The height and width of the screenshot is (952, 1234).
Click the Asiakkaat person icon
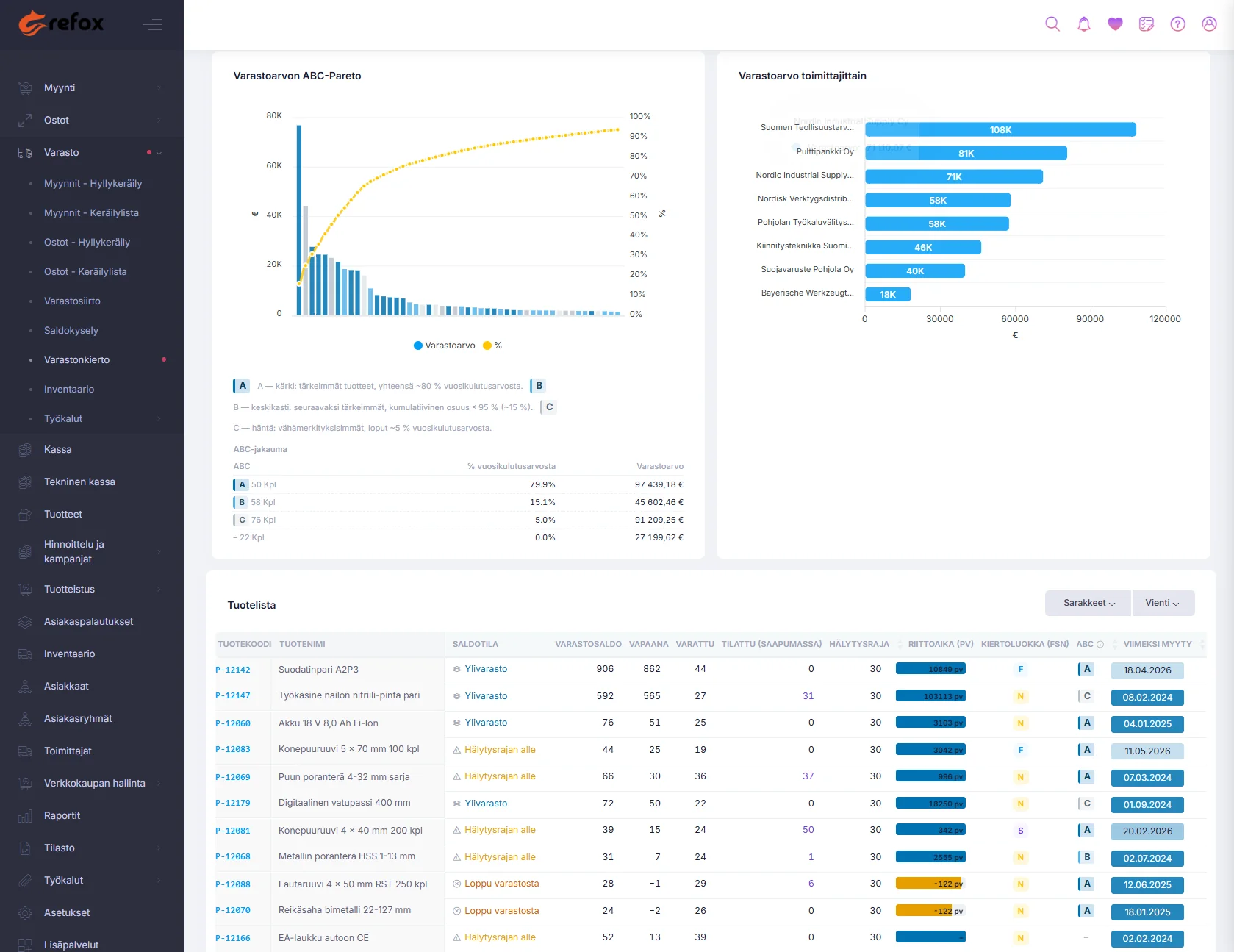coord(25,687)
